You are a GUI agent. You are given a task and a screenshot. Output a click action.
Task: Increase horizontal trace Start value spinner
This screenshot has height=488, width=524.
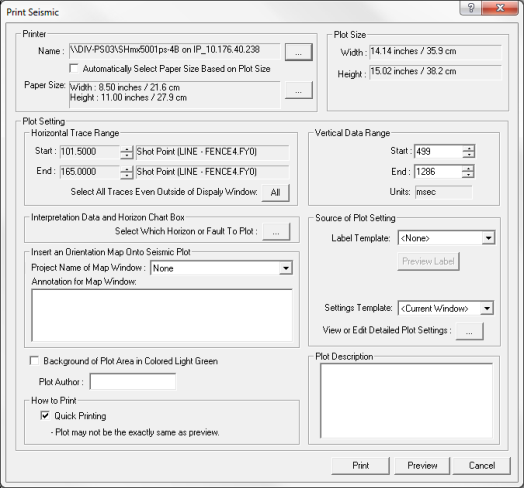(x=127, y=149)
